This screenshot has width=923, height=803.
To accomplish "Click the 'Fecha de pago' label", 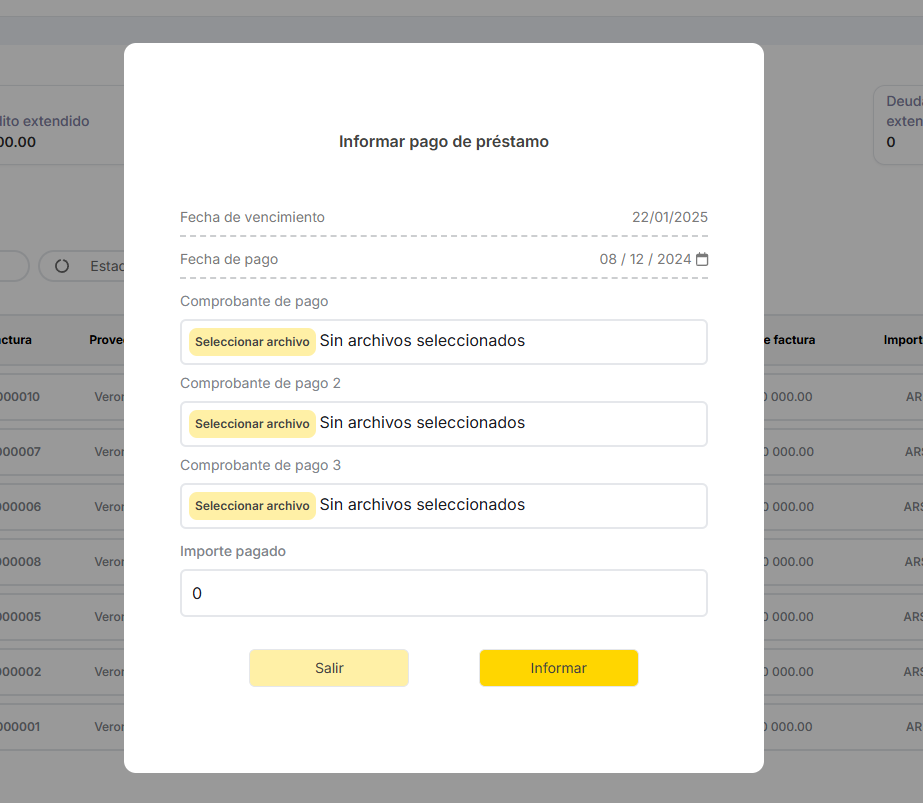I will click(229, 259).
